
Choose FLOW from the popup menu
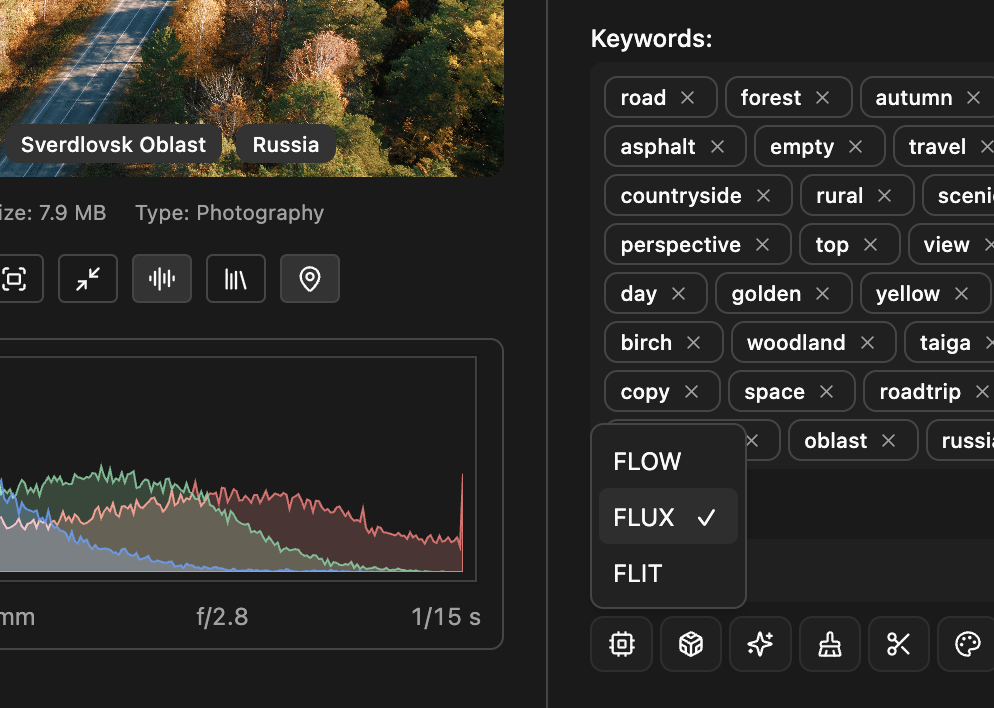[668, 461]
